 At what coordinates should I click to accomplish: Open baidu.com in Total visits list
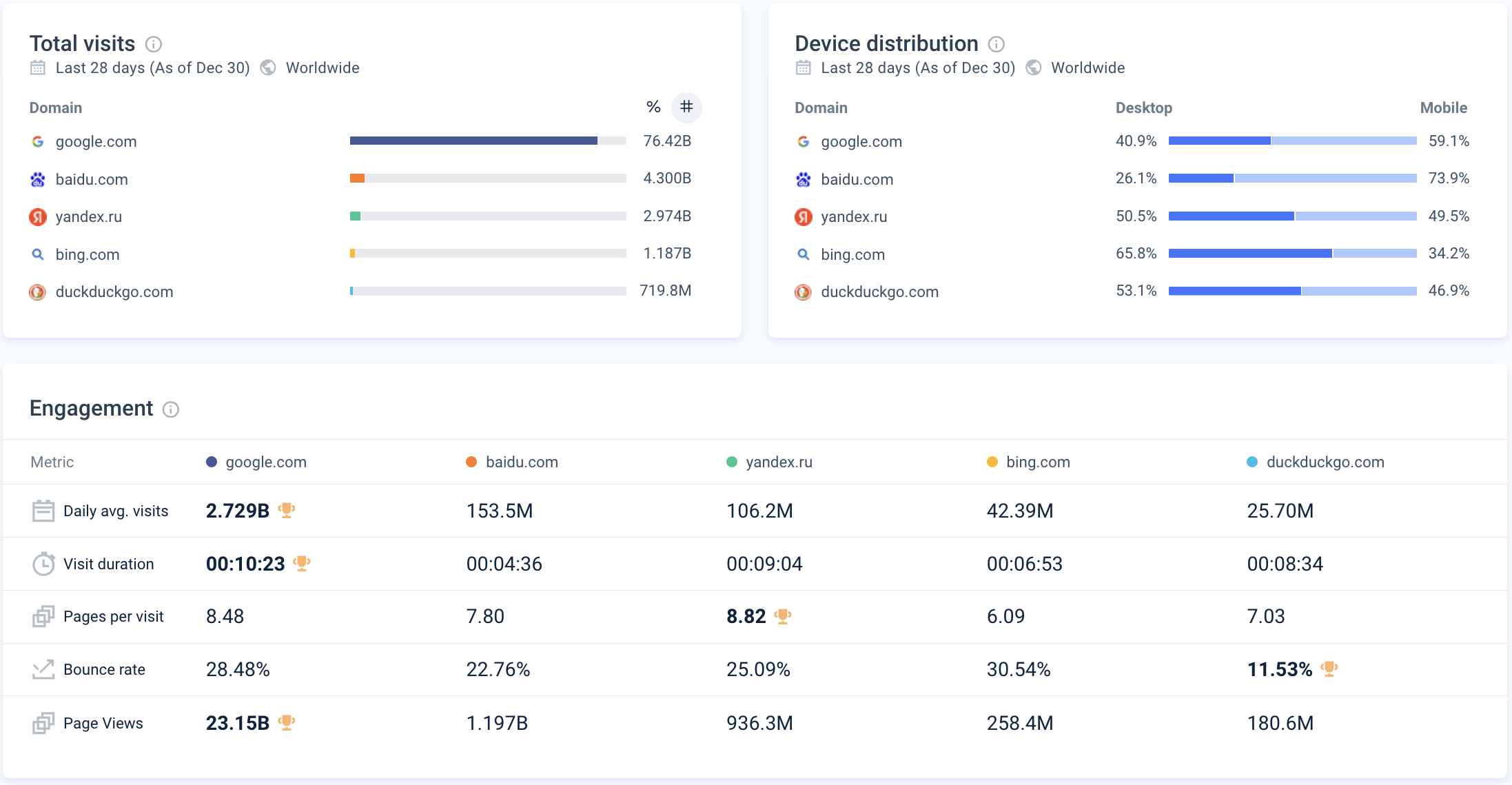(92, 179)
